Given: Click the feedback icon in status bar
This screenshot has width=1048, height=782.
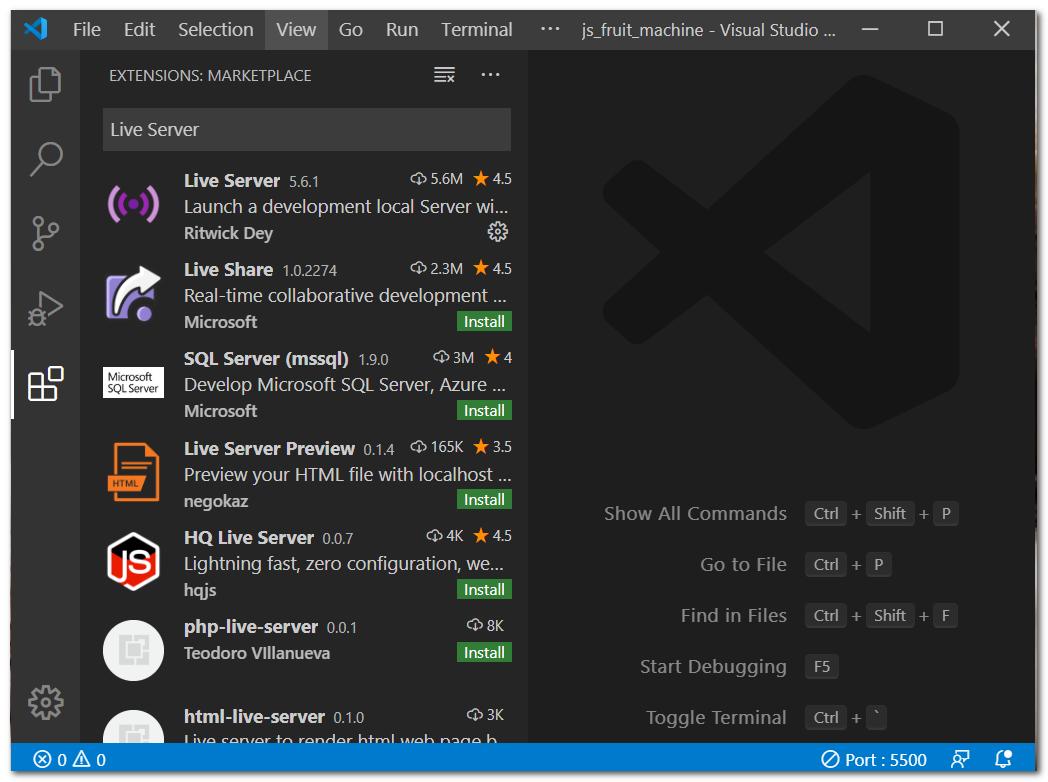Looking at the screenshot, I should point(960,759).
